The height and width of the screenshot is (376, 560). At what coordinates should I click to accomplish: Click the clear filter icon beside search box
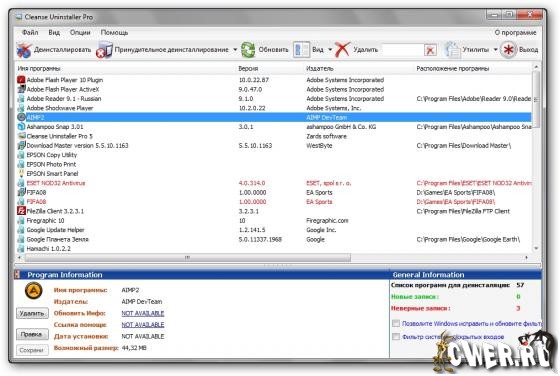click(430, 50)
